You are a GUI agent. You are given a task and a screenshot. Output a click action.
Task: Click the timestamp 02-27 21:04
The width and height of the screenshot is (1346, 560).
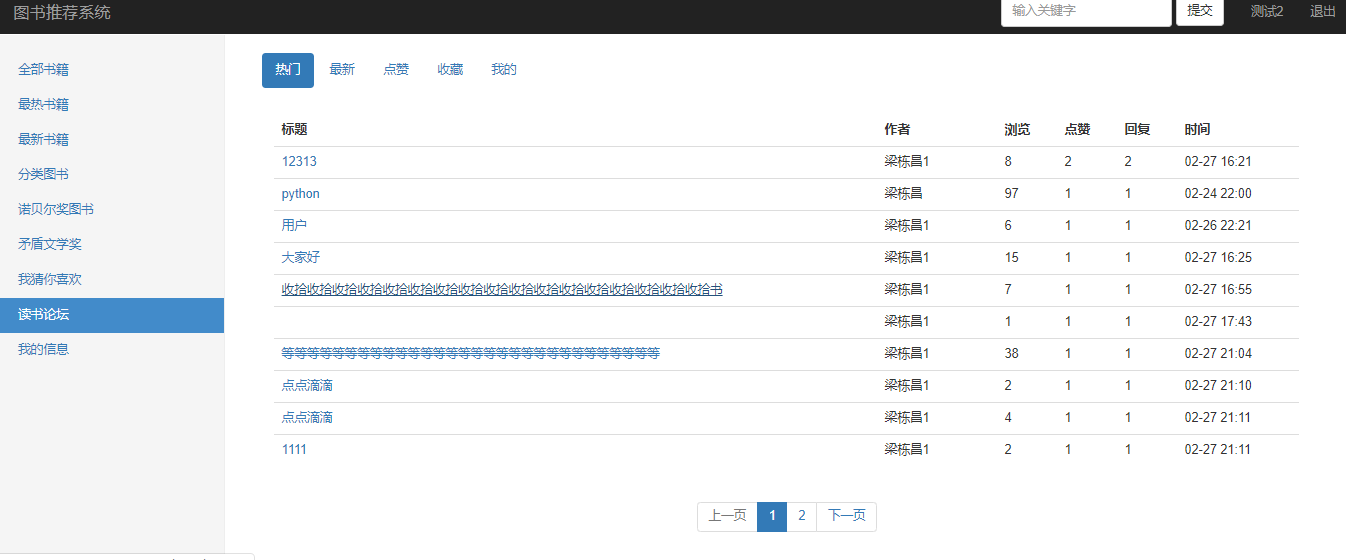[1218, 353]
